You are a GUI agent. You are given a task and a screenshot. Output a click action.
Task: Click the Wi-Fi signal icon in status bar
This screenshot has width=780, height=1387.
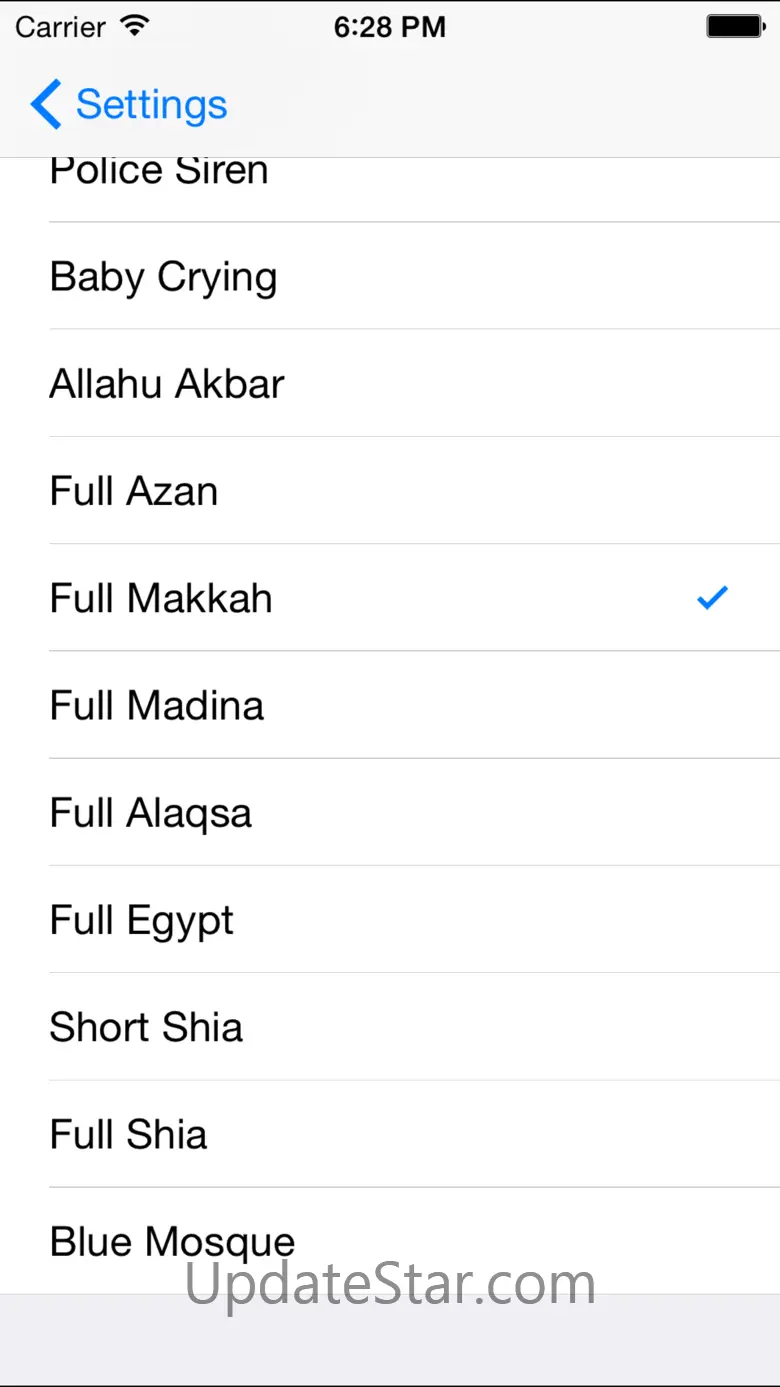click(133, 26)
